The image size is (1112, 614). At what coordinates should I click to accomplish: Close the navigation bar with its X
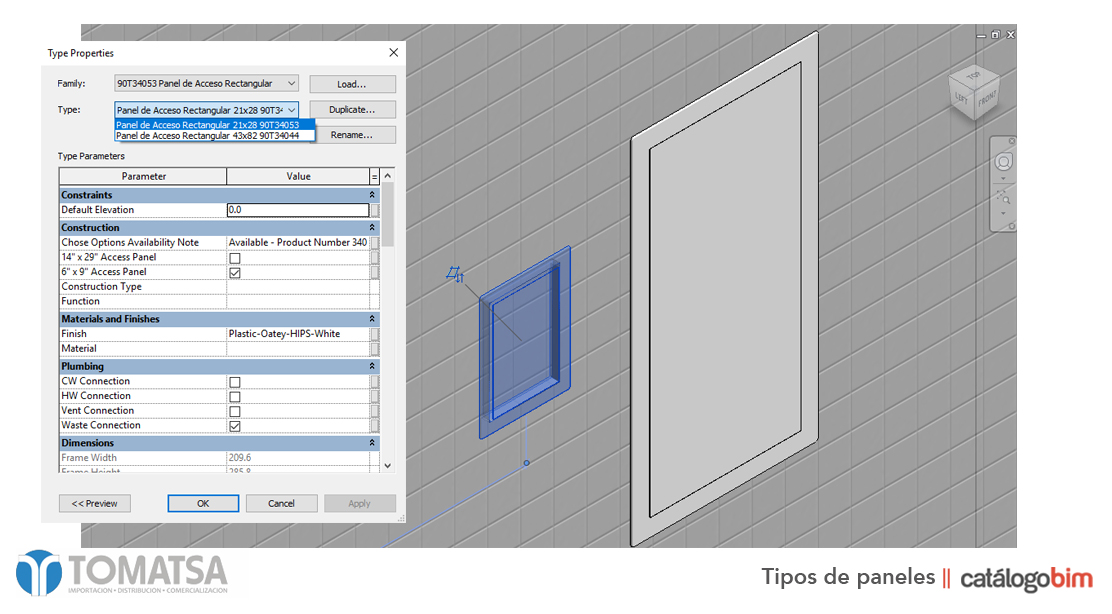[1012, 141]
